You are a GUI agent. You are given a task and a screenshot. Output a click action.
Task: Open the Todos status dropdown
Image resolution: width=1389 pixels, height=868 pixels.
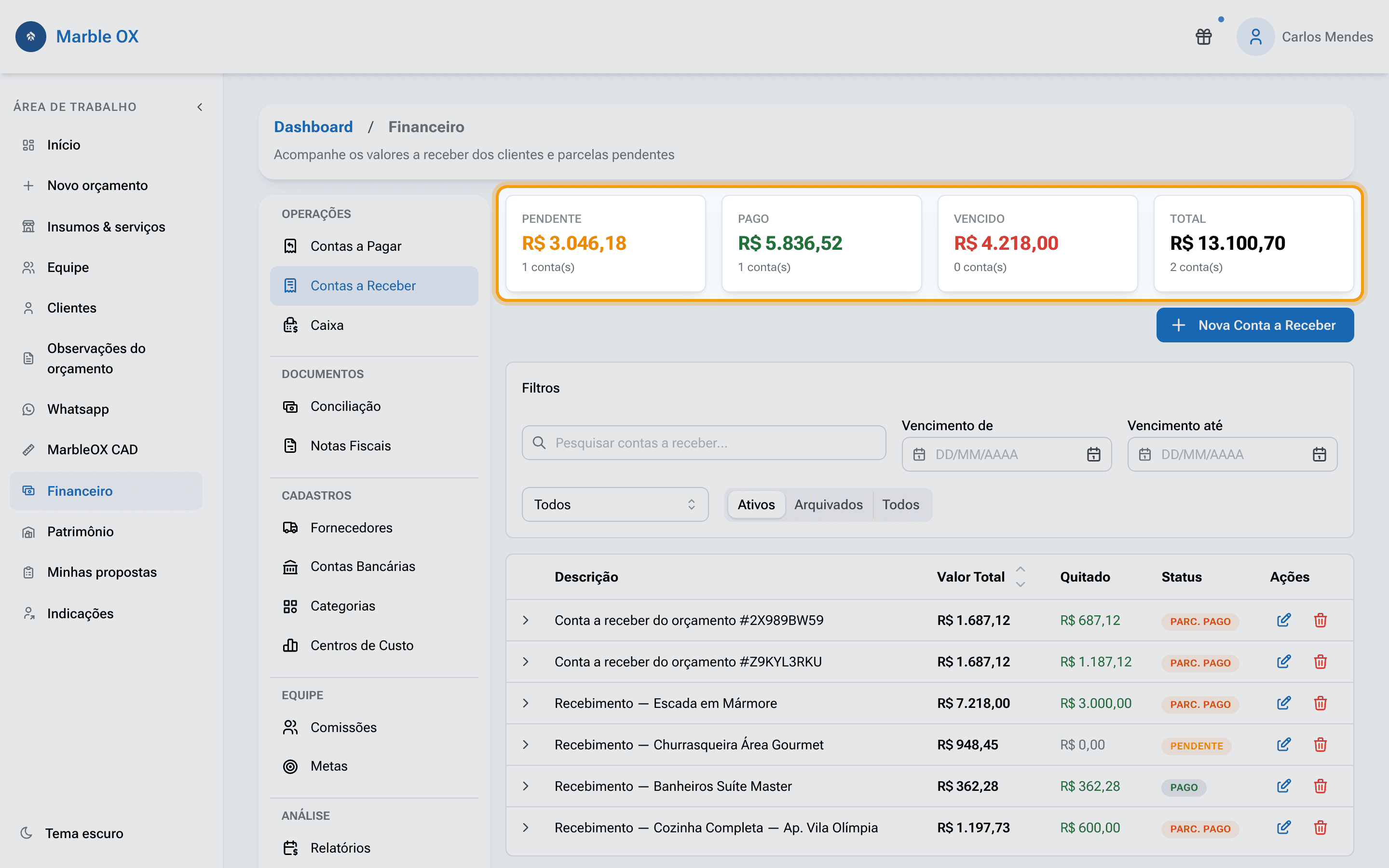click(615, 504)
